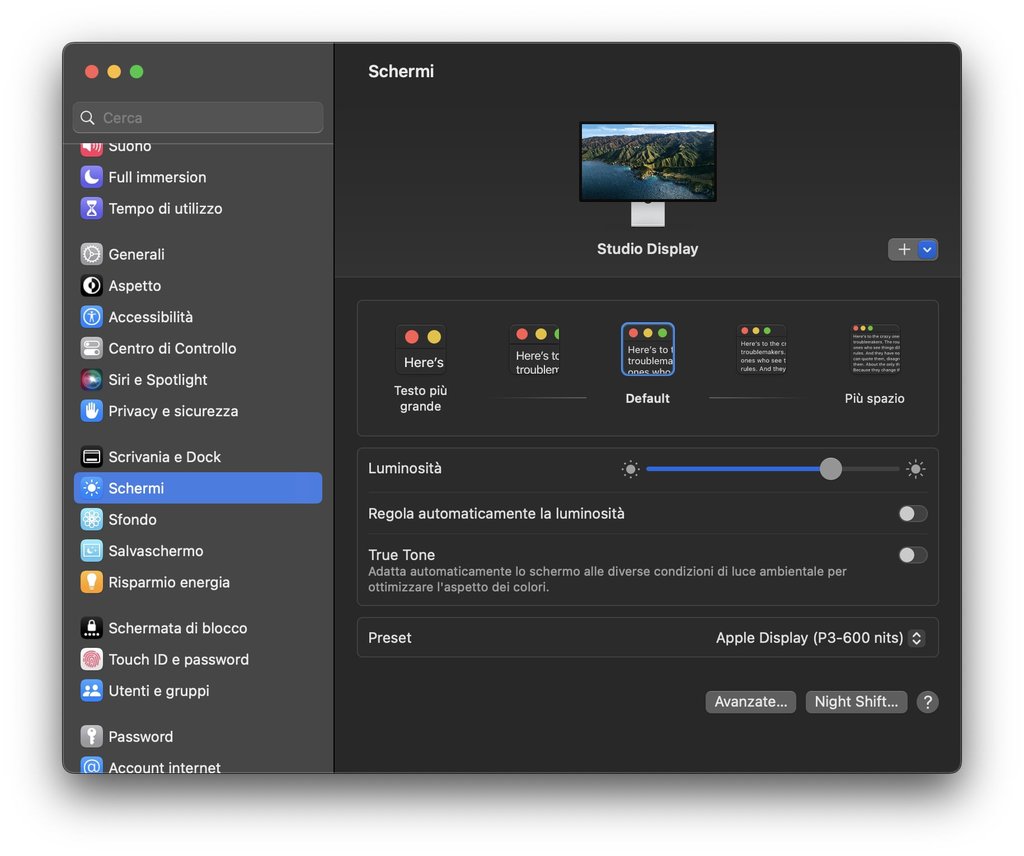Click the Studio Display monitor image
Screen dimensions: 1024x856
click(648, 174)
